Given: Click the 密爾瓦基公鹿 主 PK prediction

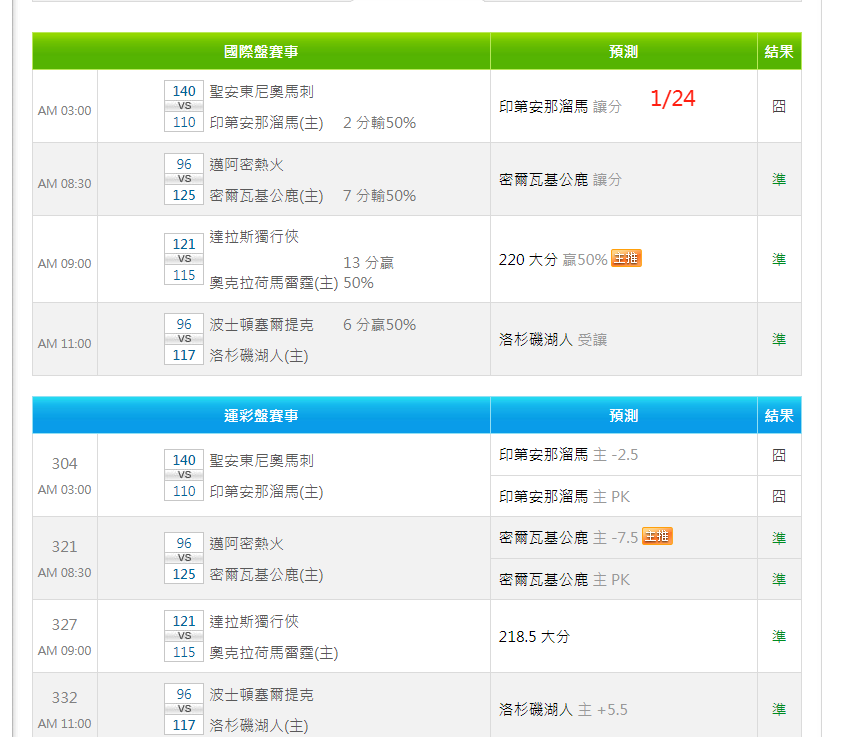Looking at the screenshot, I should 564,579.
